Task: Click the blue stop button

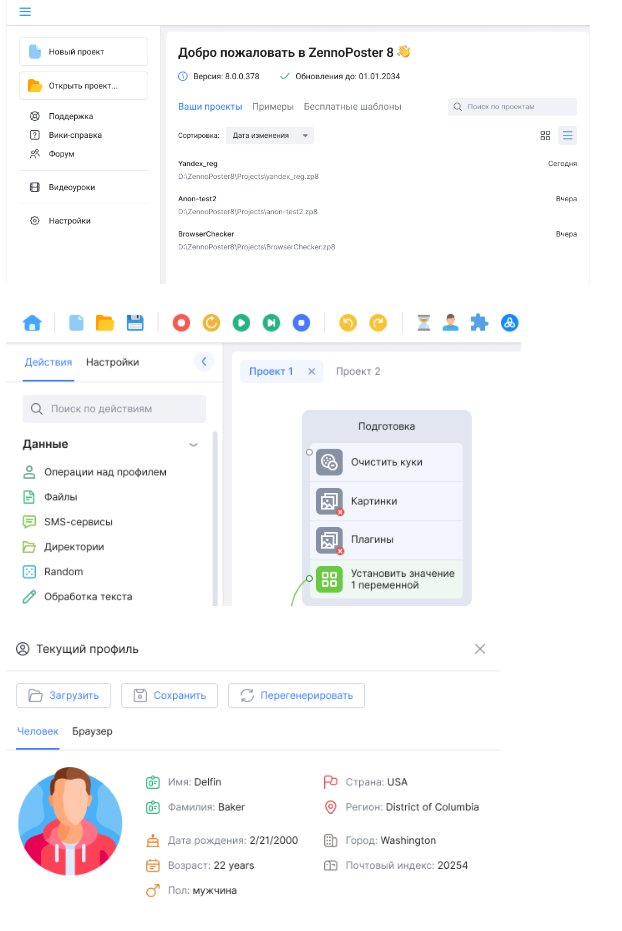Action: (x=302, y=323)
